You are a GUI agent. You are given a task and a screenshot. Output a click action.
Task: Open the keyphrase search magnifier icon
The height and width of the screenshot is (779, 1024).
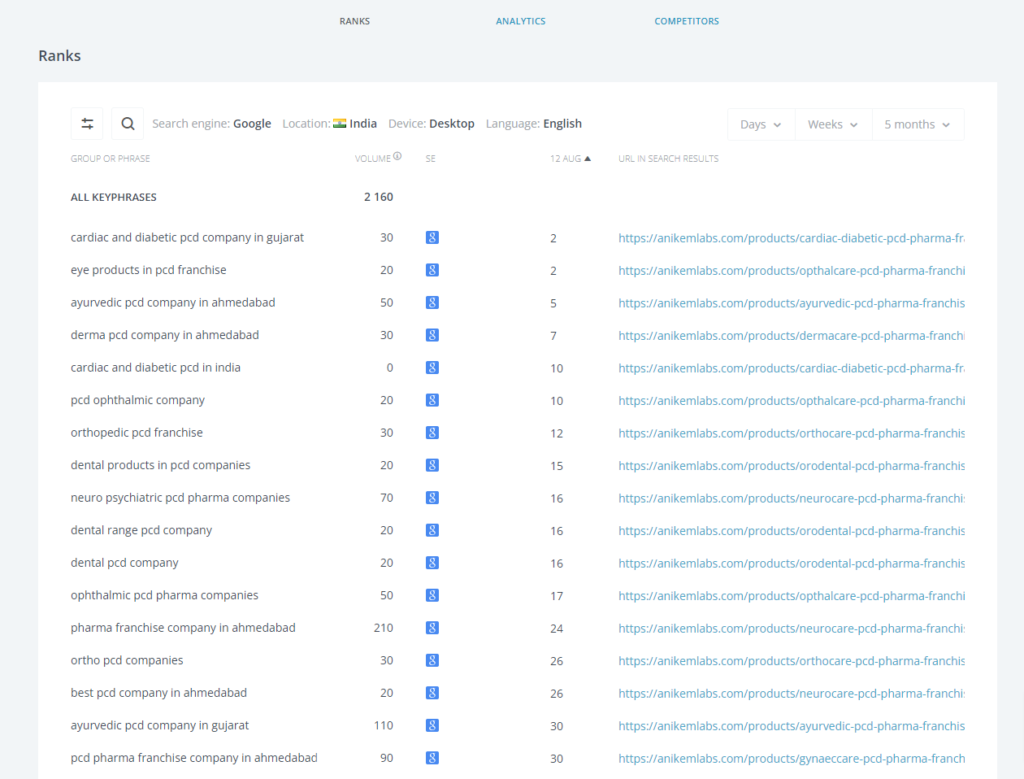(x=128, y=123)
